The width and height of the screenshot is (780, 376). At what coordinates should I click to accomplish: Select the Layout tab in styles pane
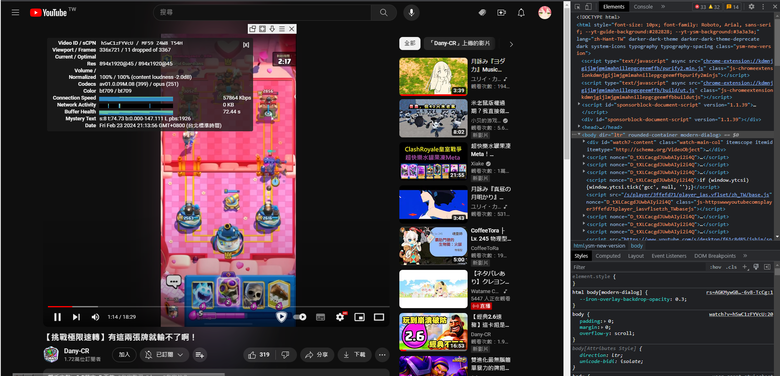click(636, 256)
